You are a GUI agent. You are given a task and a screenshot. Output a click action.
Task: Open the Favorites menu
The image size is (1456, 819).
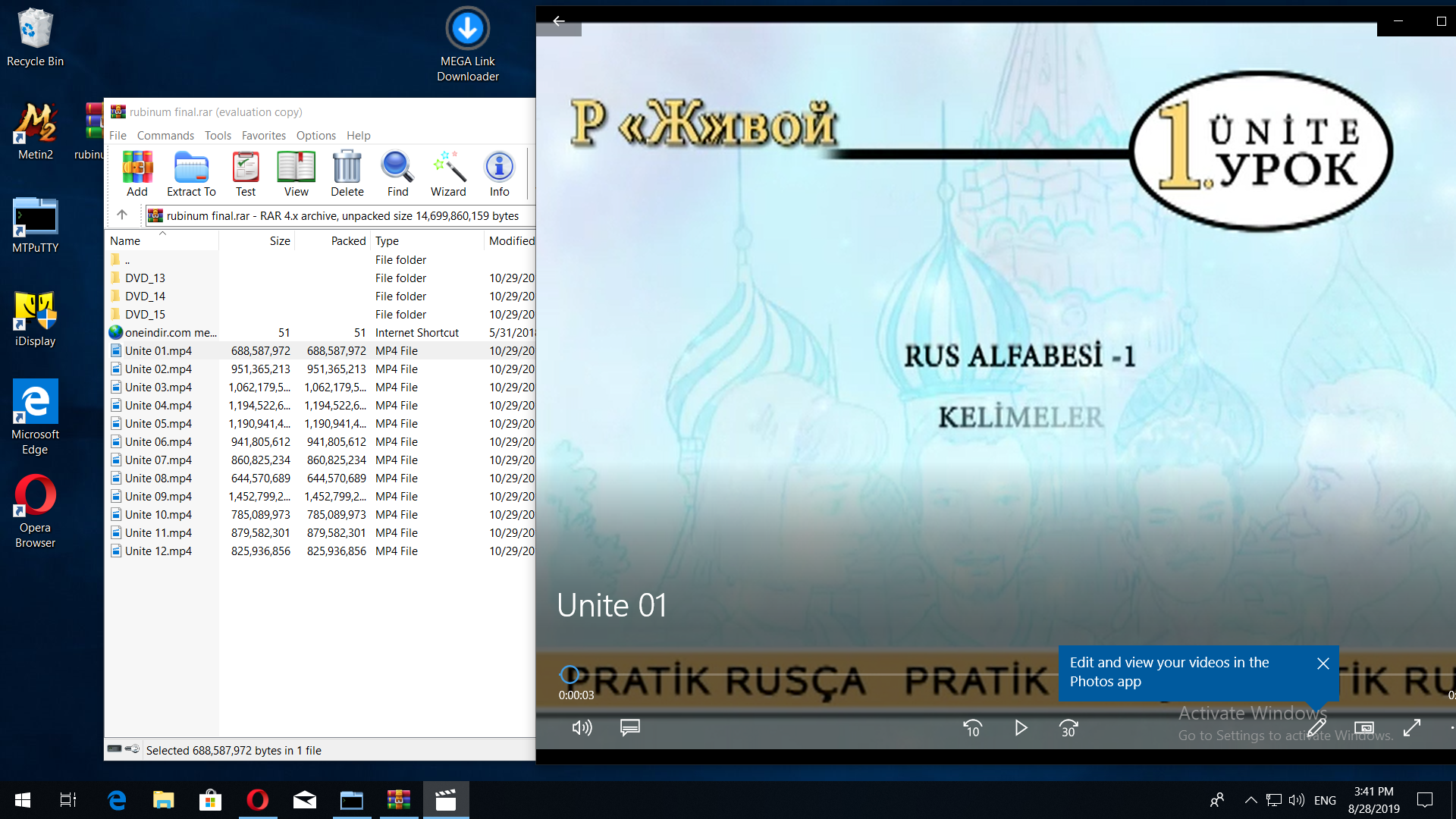(264, 135)
